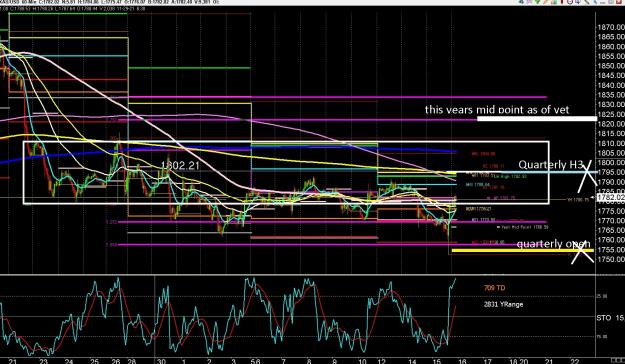
Task: Click the 1830.00 price axis label
Action: pos(611,104)
